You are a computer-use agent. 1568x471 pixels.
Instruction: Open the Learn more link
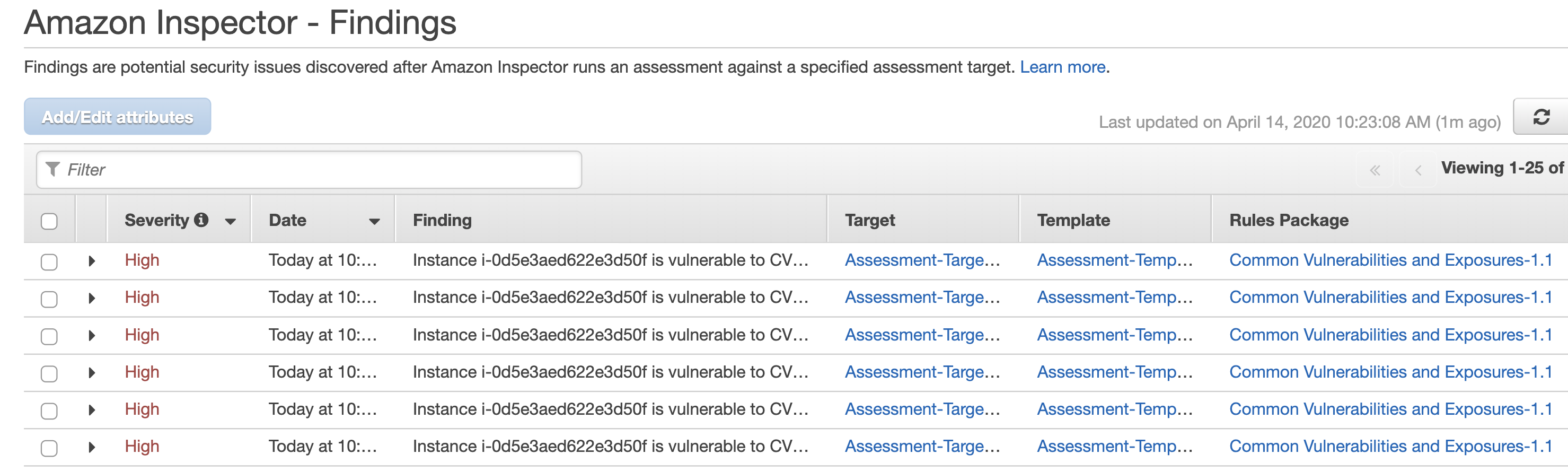click(x=1062, y=67)
